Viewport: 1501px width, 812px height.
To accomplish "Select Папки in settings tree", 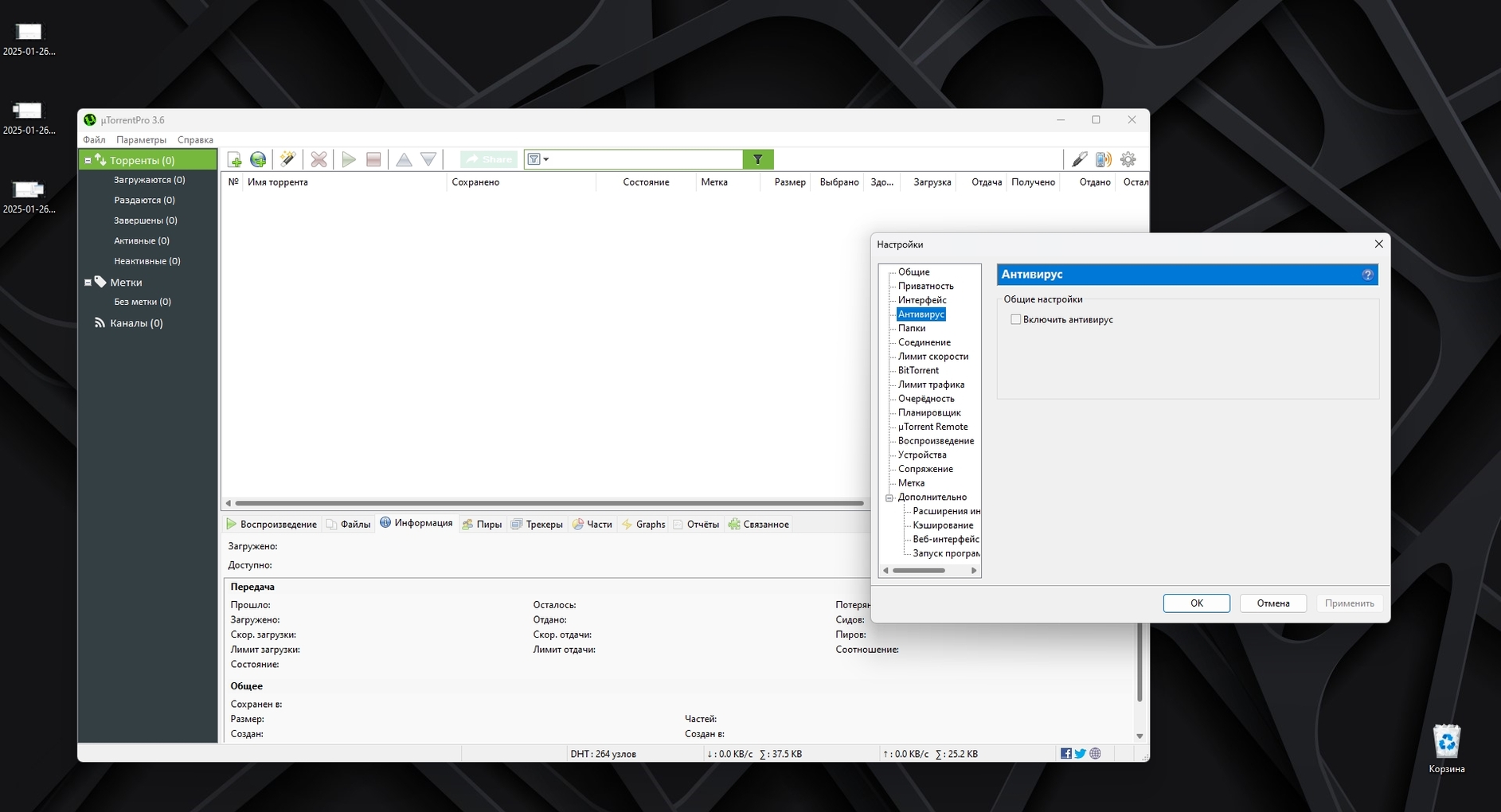I will pyautogui.click(x=912, y=328).
